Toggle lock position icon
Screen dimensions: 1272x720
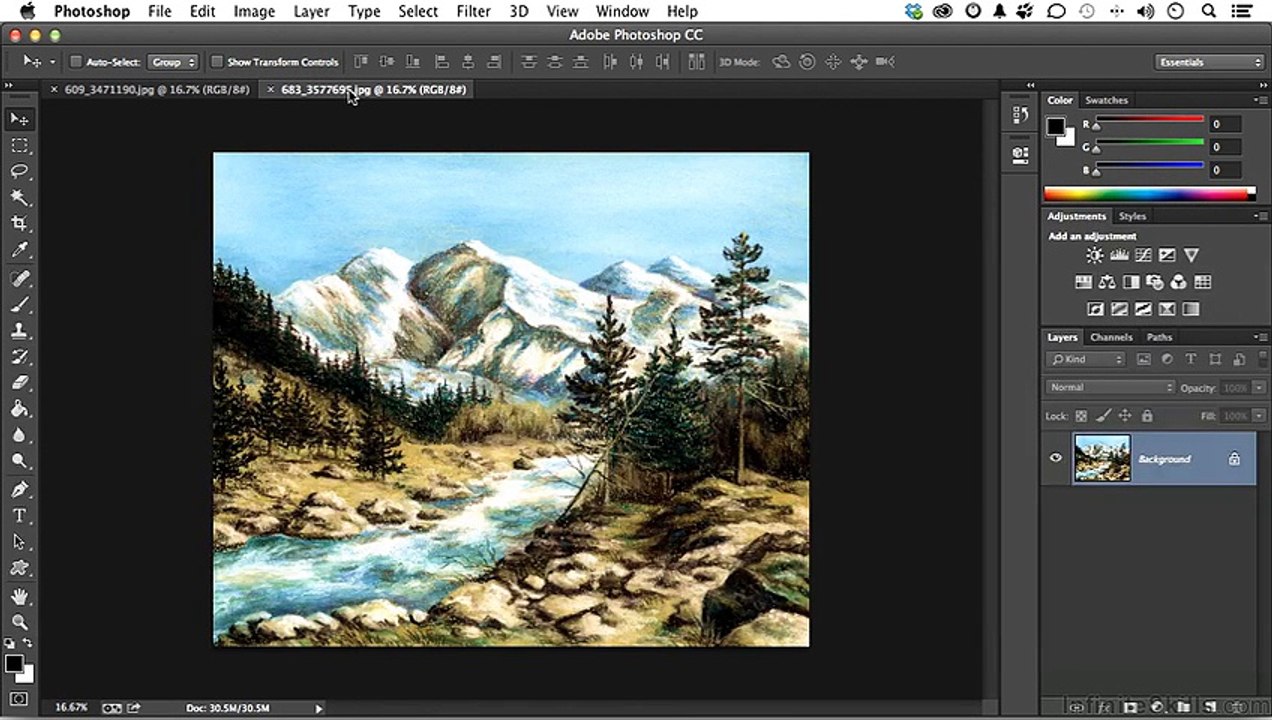[x=1125, y=416]
